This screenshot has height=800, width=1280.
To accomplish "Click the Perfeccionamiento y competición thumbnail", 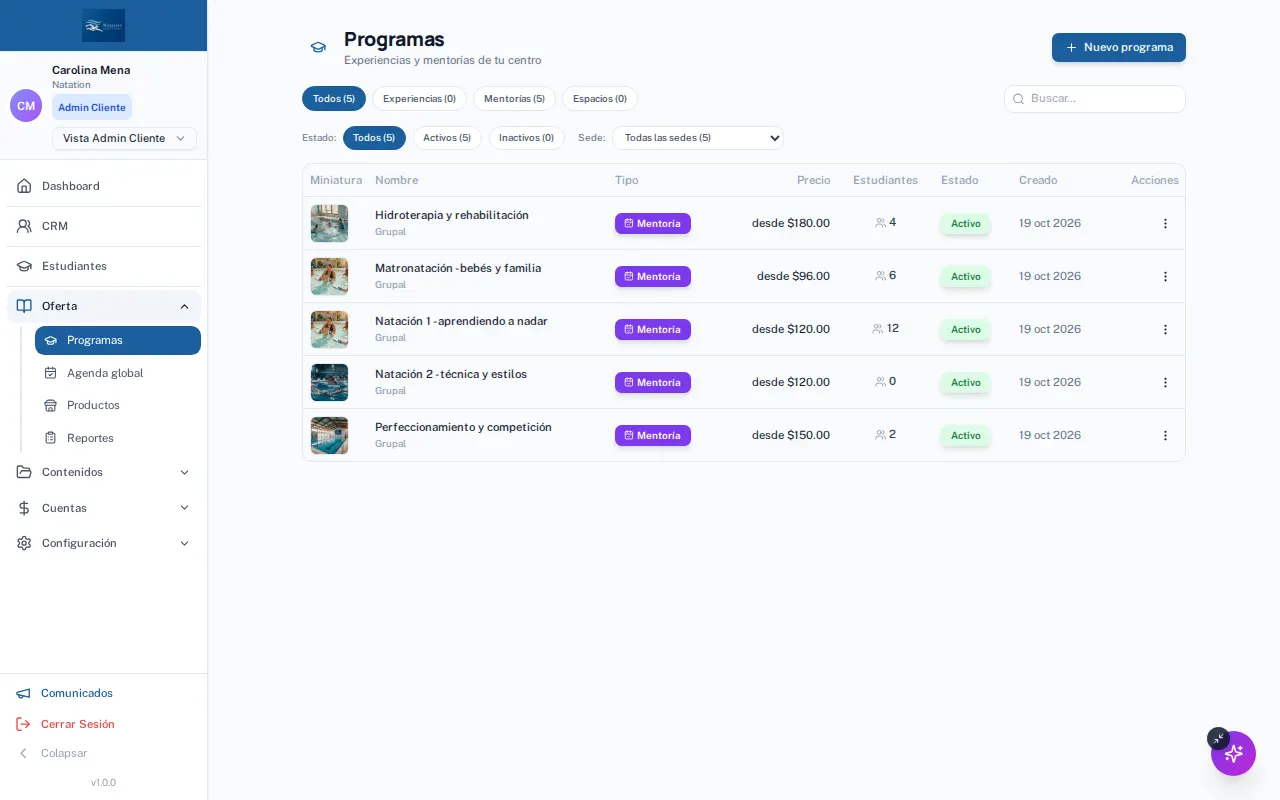I will click(329, 435).
